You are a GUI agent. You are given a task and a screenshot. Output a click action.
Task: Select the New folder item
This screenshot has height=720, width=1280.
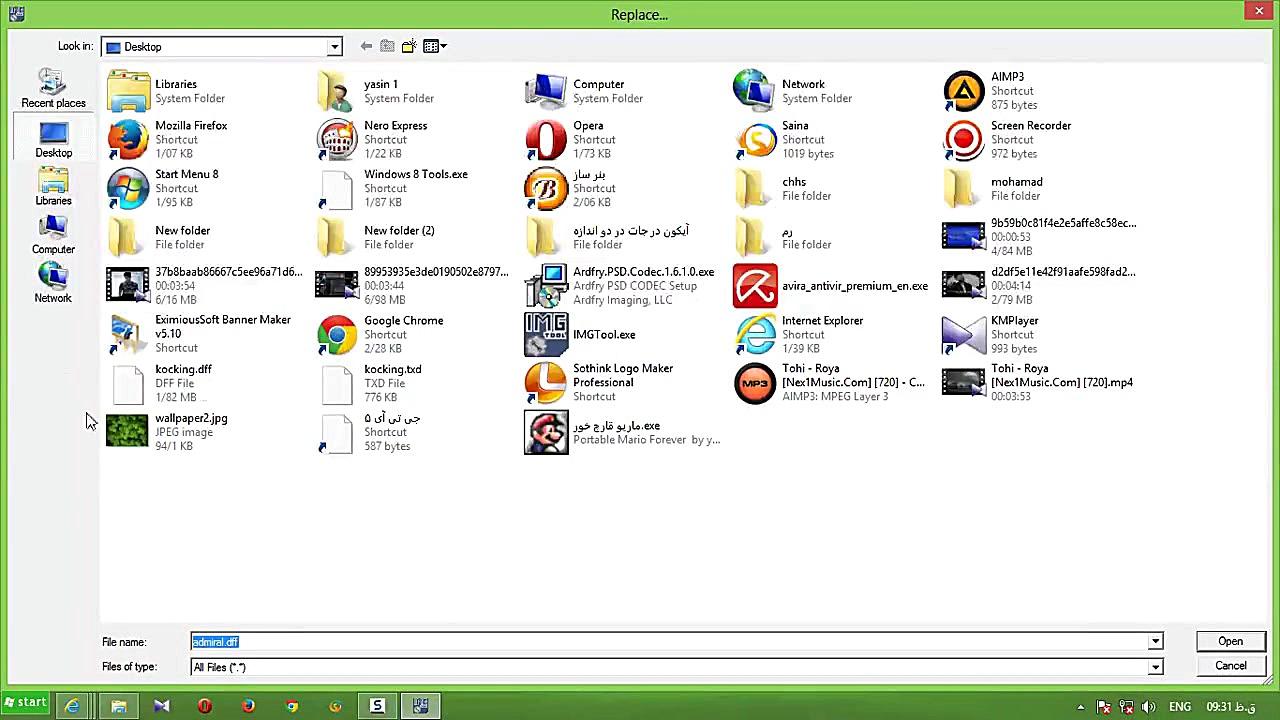click(x=159, y=237)
